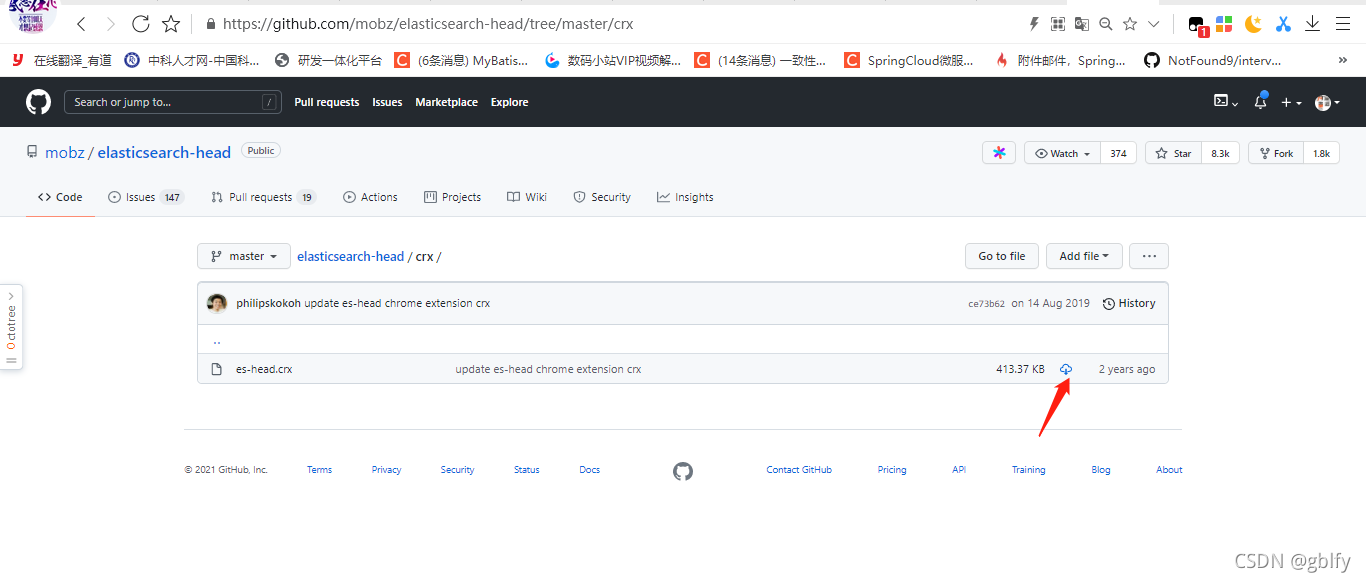Open the commit History link

click(x=1129, y=303)
